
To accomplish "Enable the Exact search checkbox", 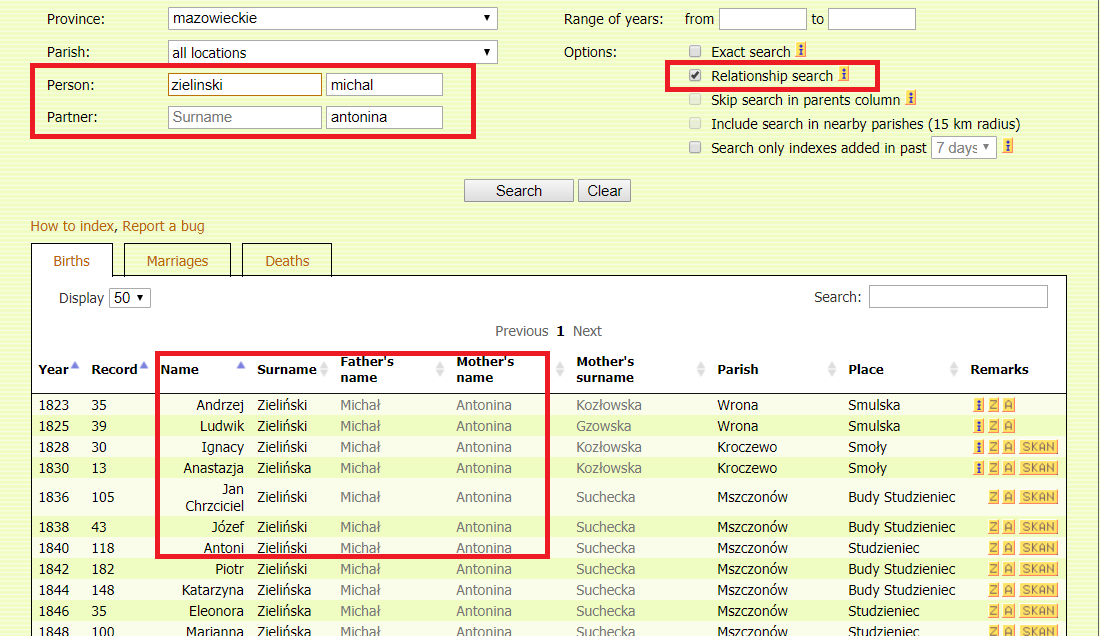I will pos(695,52).
